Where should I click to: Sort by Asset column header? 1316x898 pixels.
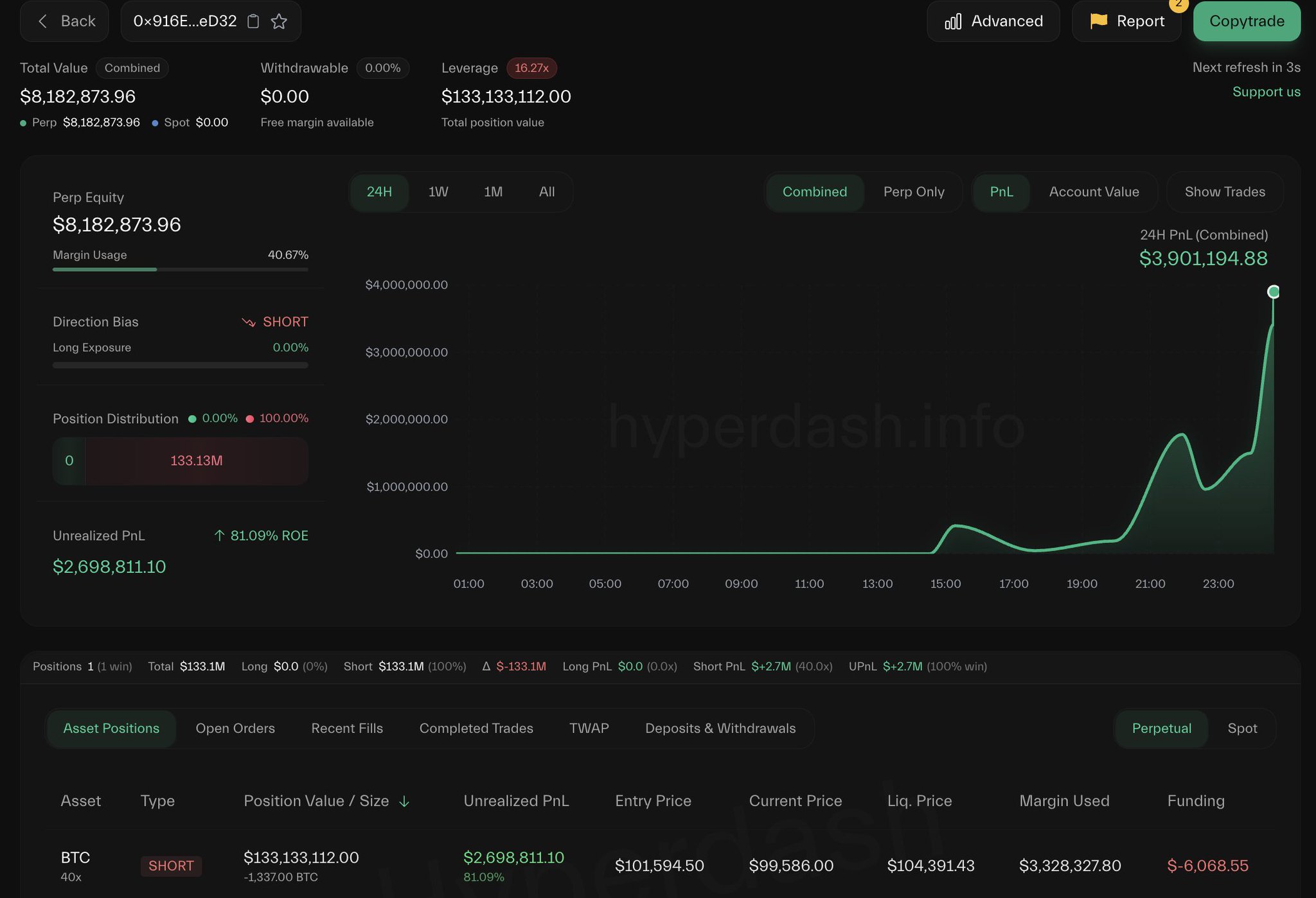(x=81, y=801)
